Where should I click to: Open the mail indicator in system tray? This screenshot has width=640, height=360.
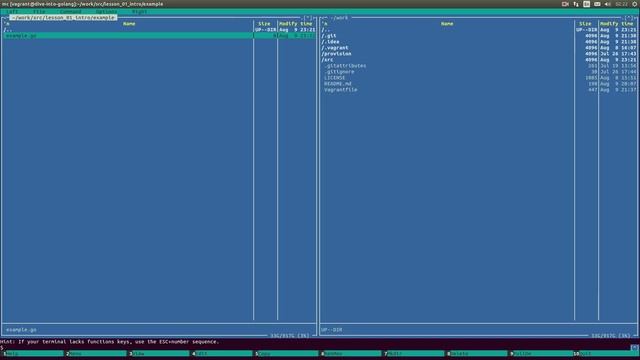click(x=597, y=4)
